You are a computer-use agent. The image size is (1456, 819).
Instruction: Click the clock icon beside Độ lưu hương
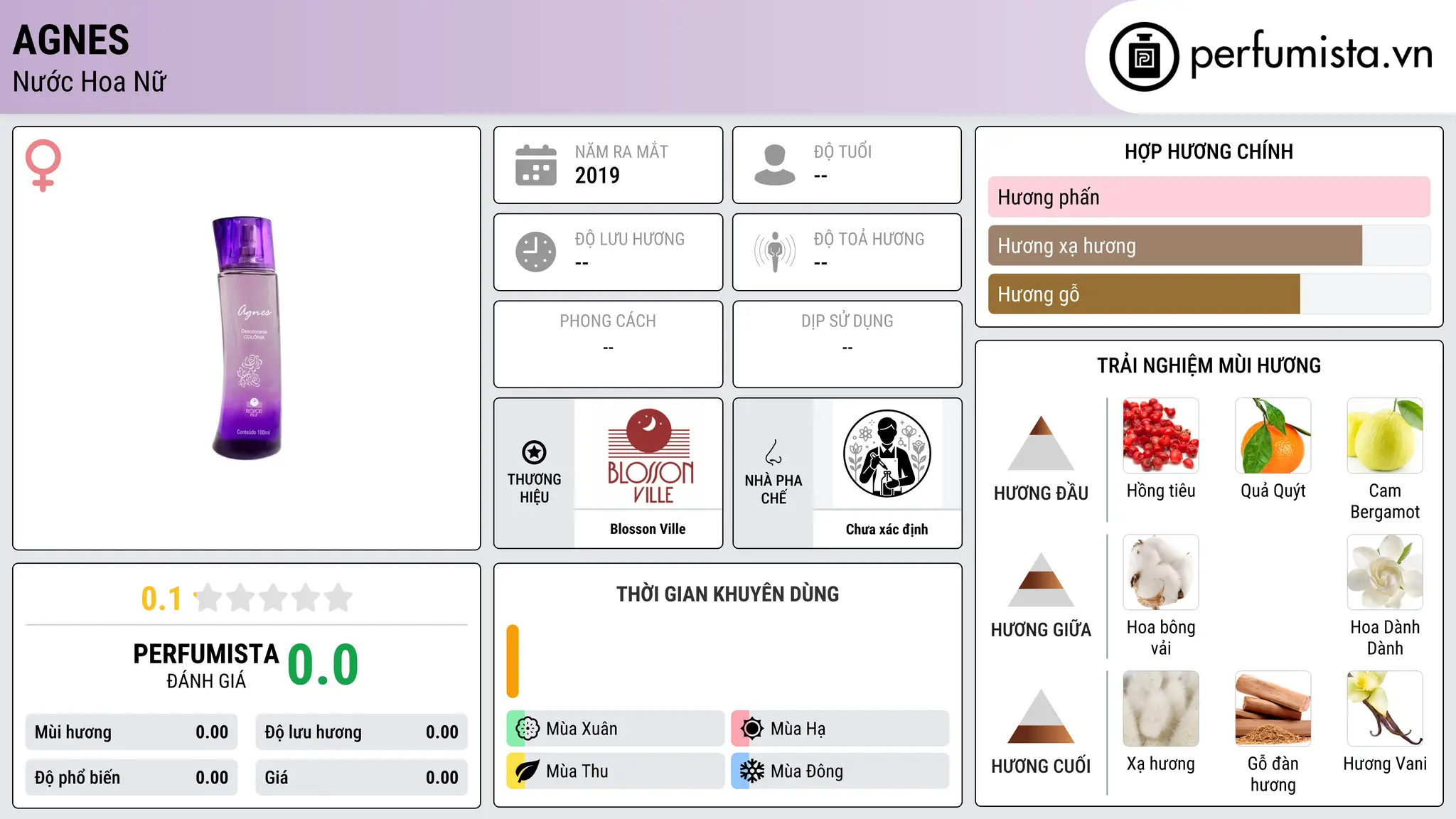(536, 252)
